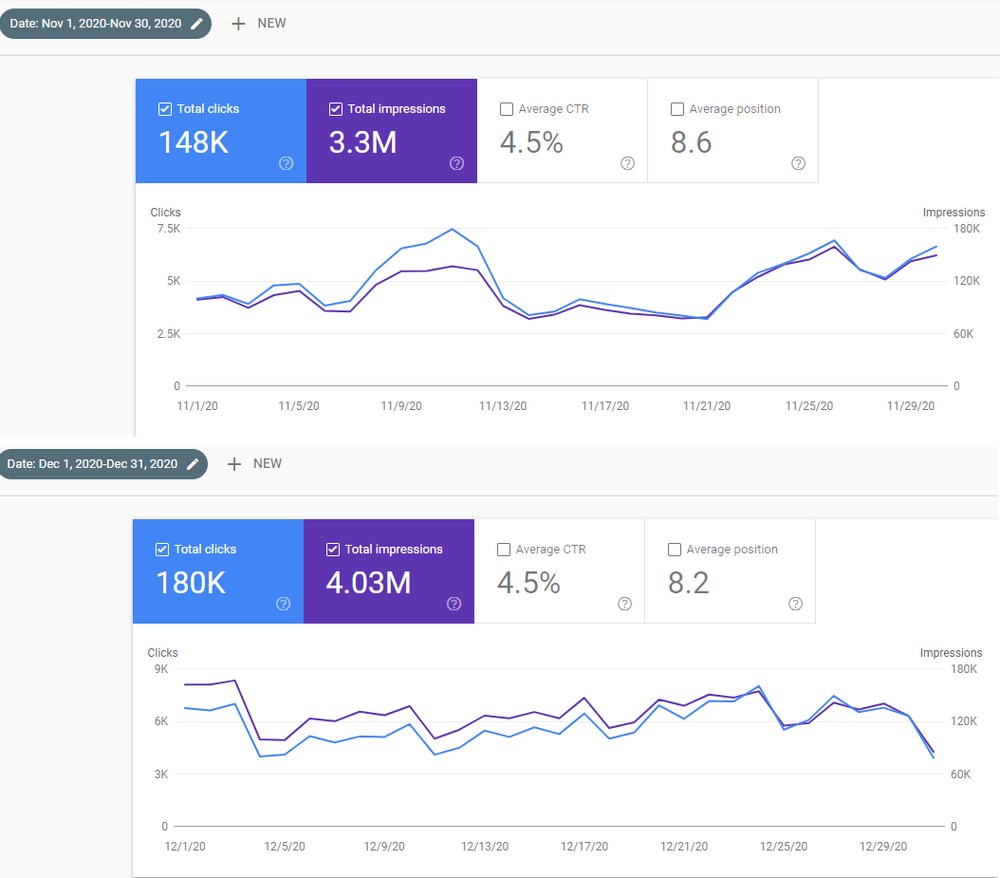This screenshot has height=878, width=1000.
Task: Edit the Nov 1–Nov 30 date filter pencil
Action: pos(197,24)
